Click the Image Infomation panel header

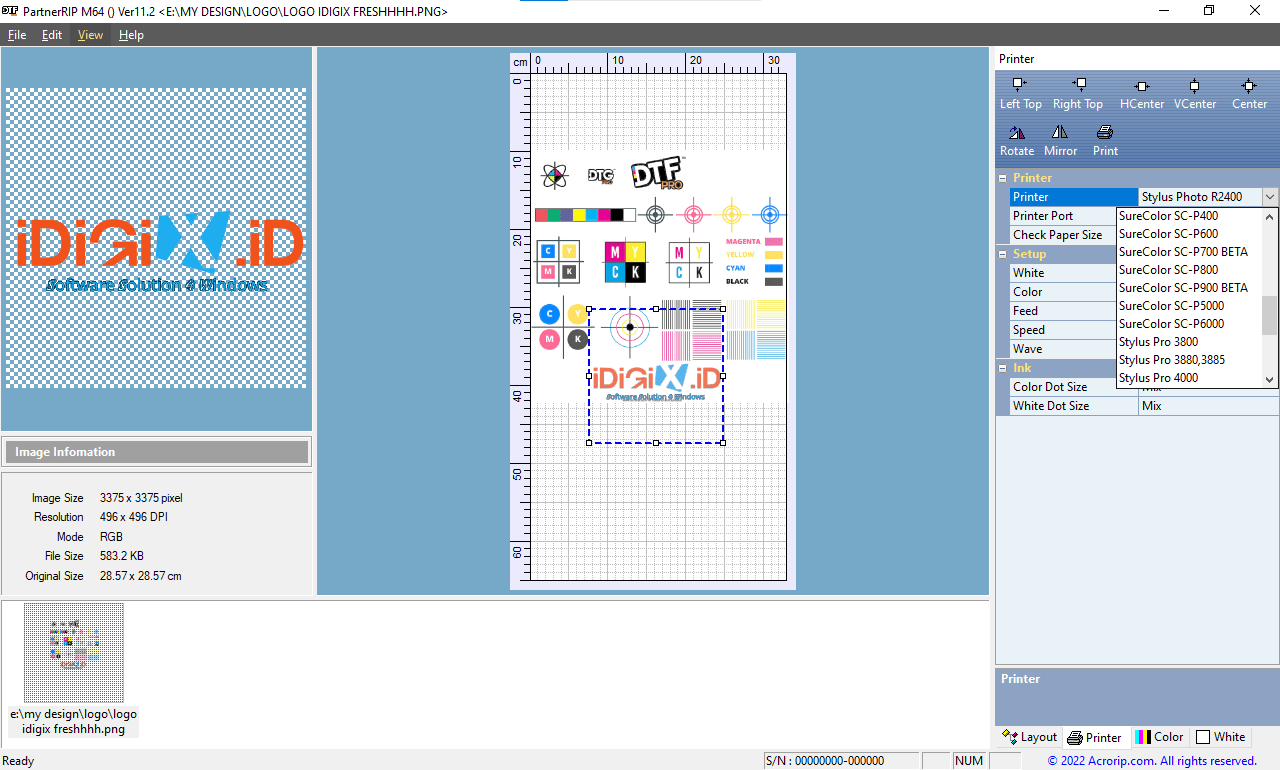pyautogui.click(x=157, y=452)
